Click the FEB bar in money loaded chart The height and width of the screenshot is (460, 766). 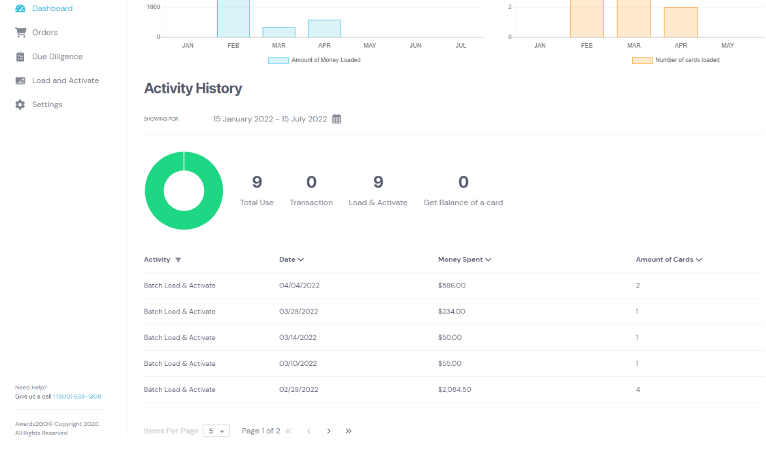(x=234, y=19)
